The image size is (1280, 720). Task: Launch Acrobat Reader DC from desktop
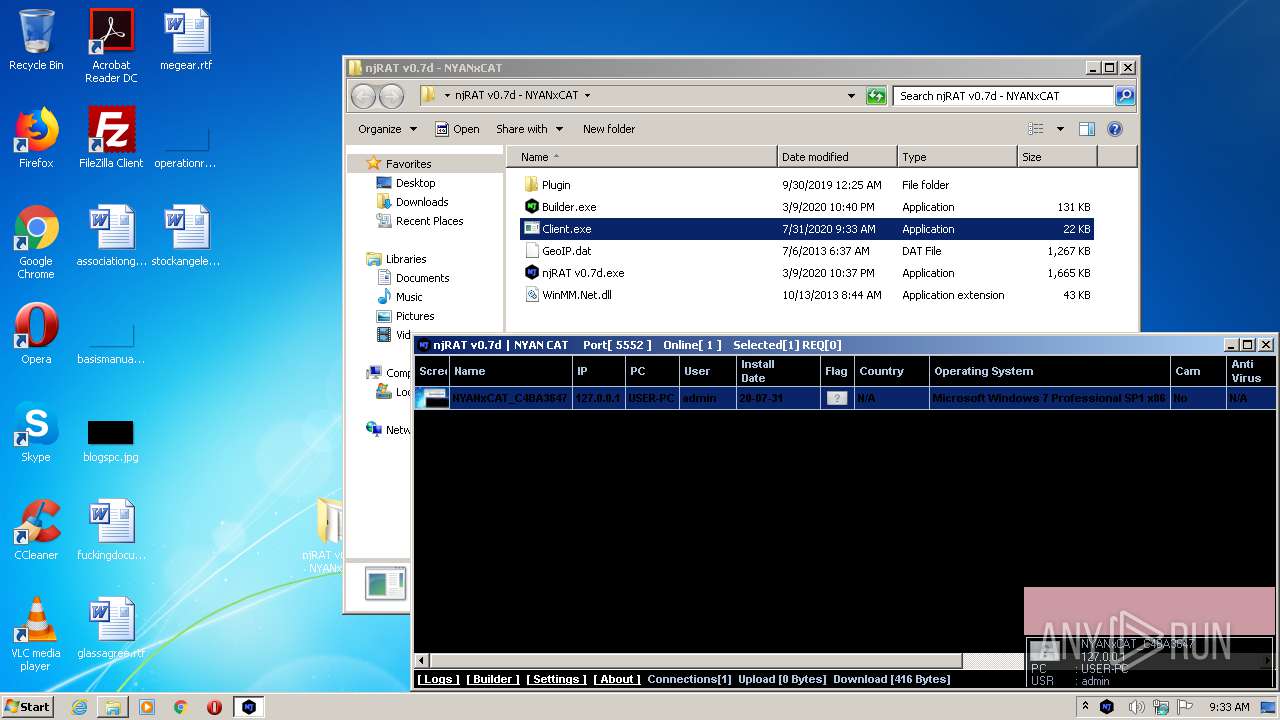click(111, 47)
